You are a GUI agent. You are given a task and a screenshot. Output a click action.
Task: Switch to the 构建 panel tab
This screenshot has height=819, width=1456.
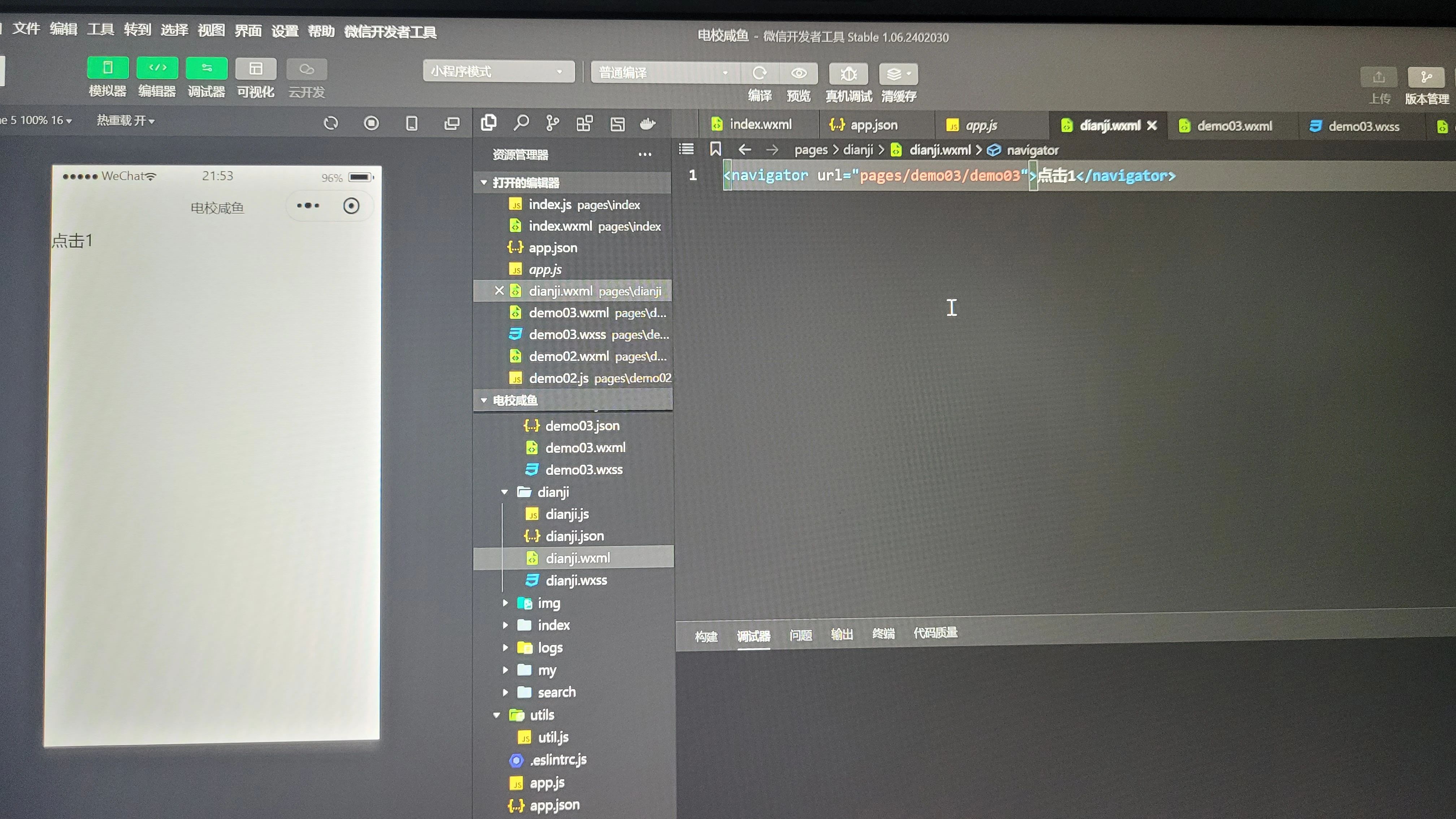point(706,636)
